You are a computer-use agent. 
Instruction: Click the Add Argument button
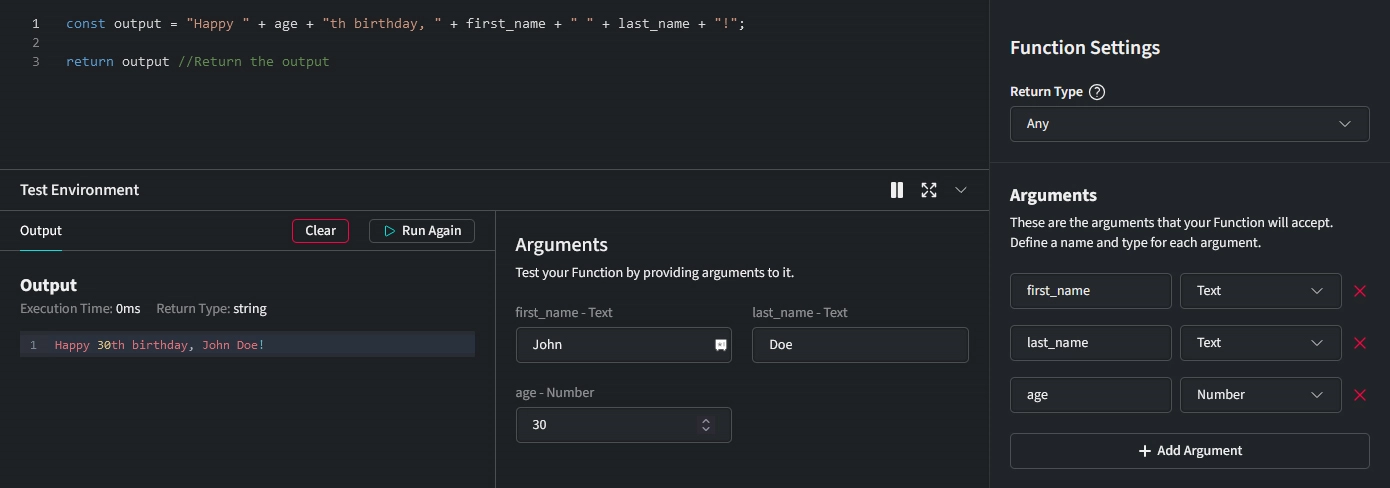[1190, 451]
